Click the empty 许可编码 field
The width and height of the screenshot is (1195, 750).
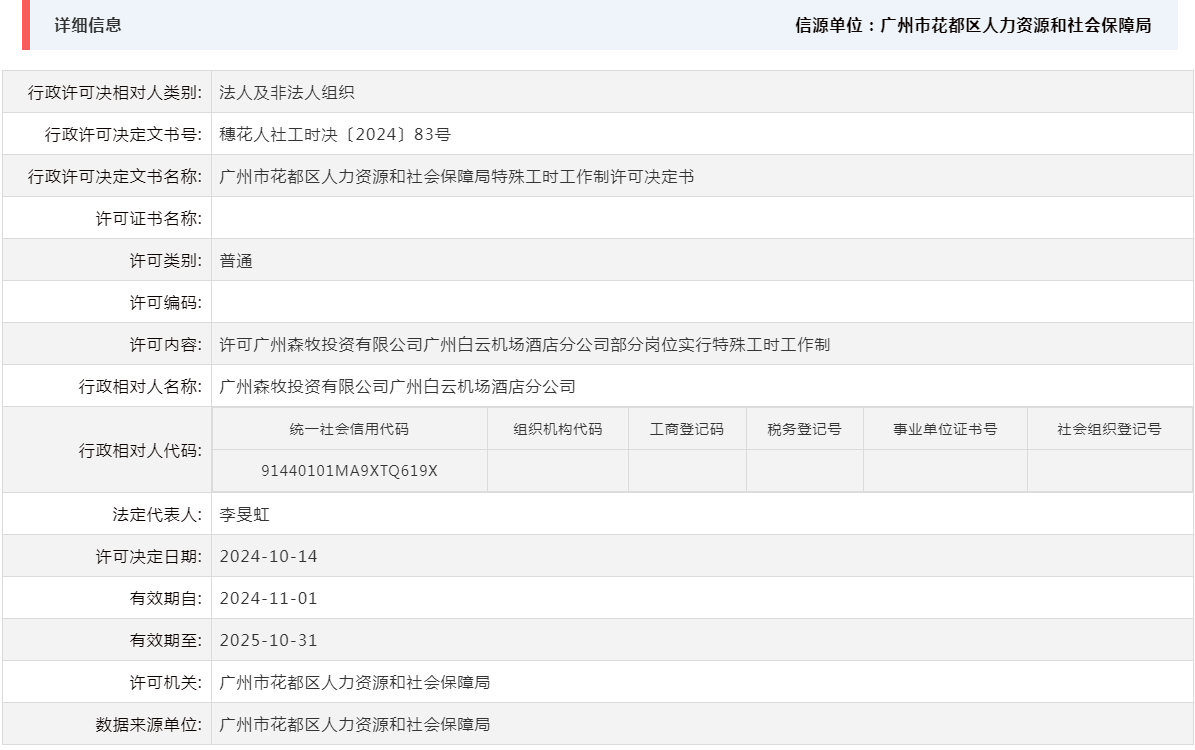(400, 301)
